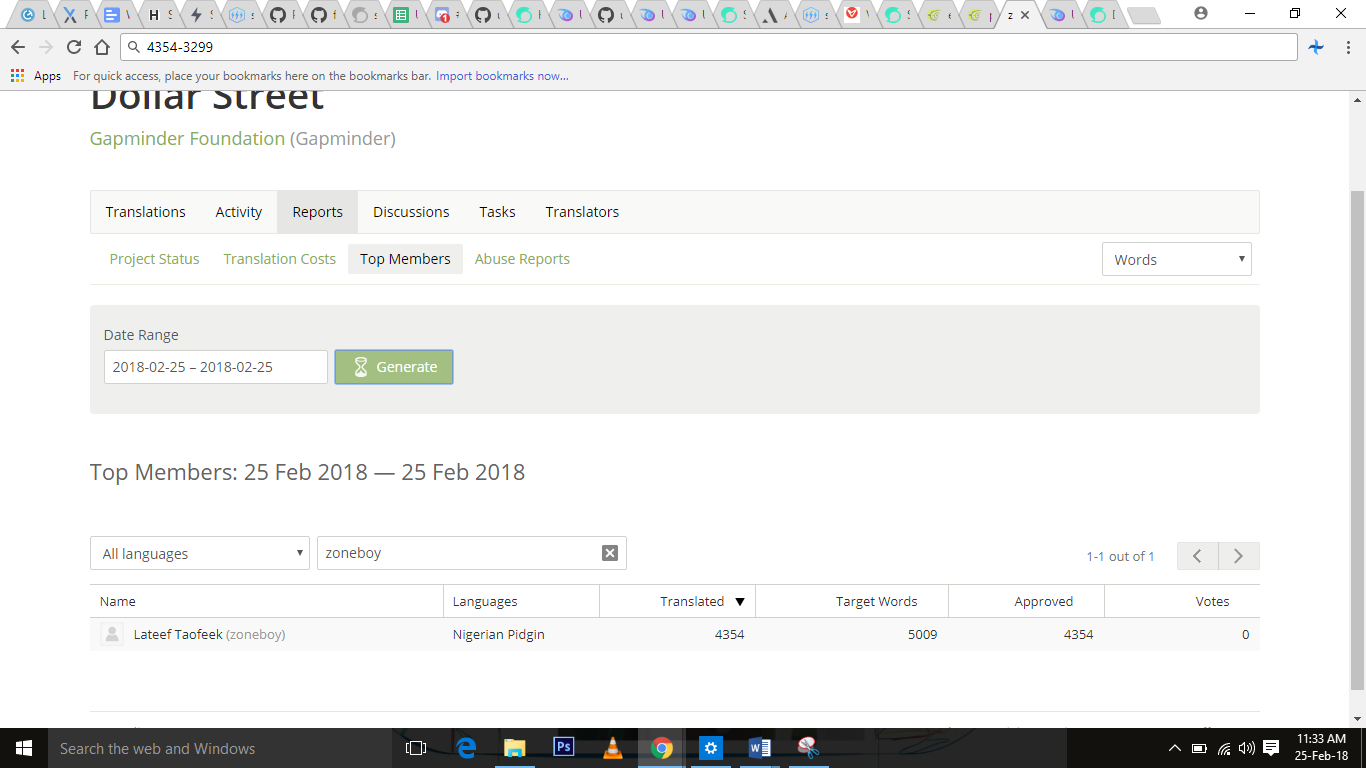Click the '1-1 out of 1' pagination text
This screenshot has height=768, width=1366.
(1120, 556)
